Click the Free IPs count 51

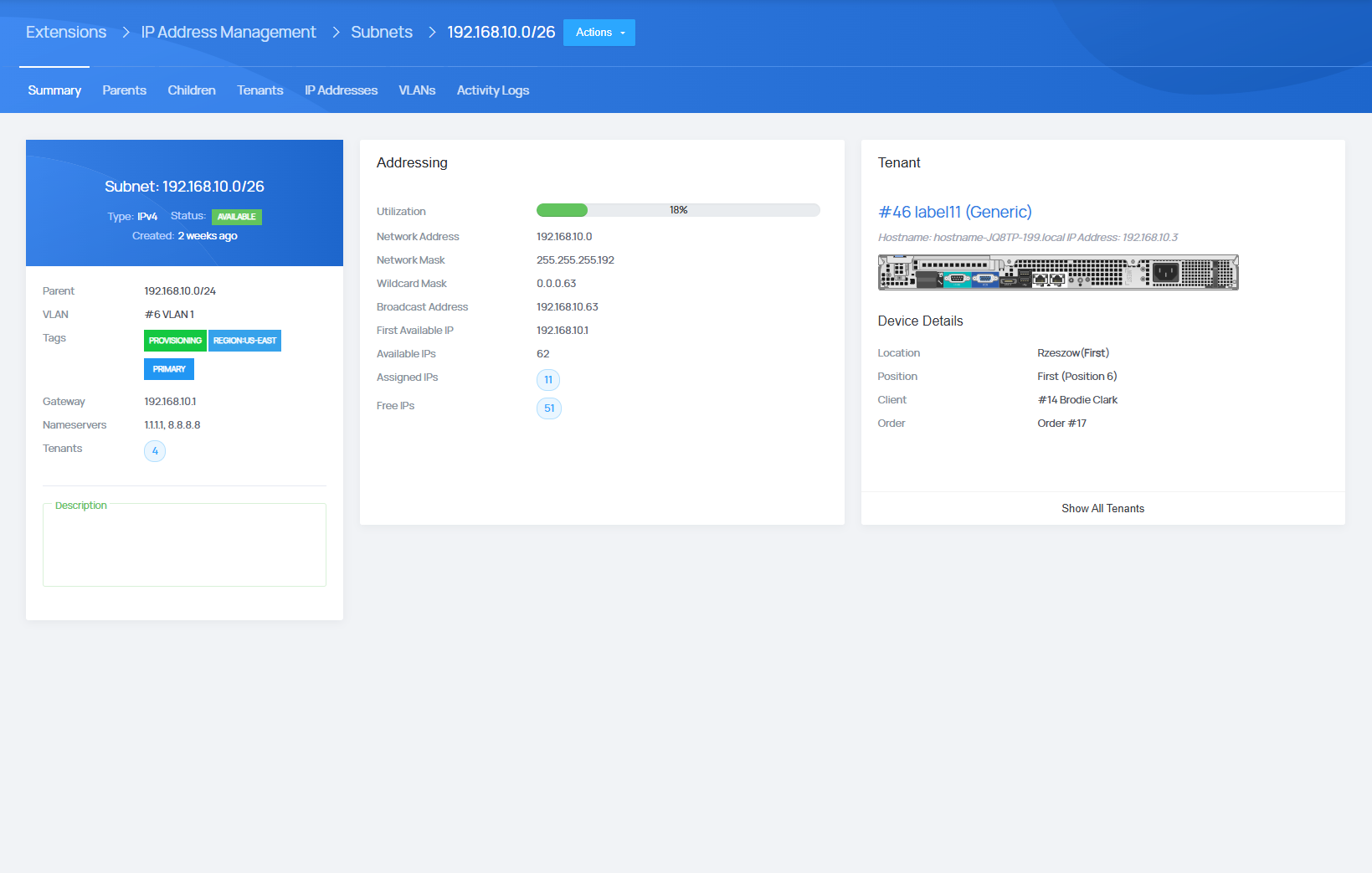pos(549,408)
